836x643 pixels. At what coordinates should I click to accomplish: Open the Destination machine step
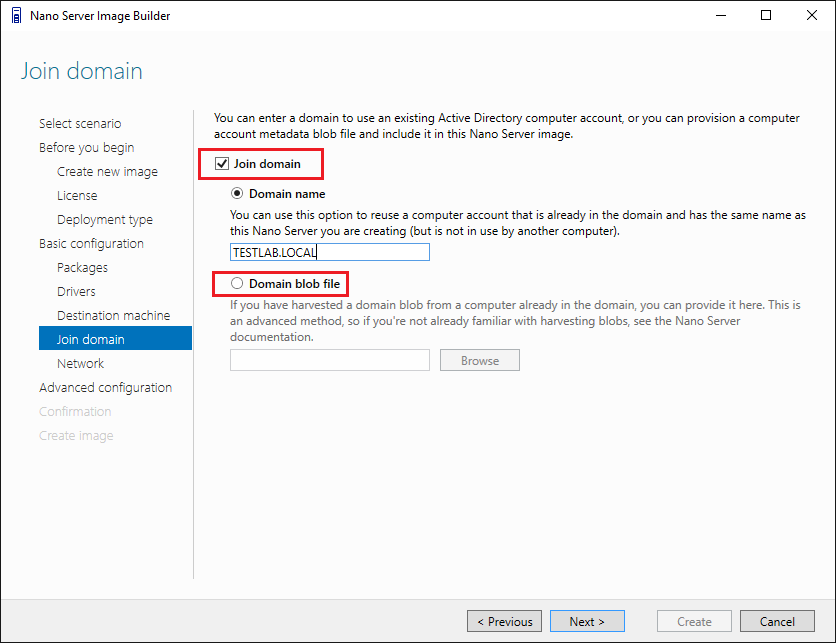114,315
